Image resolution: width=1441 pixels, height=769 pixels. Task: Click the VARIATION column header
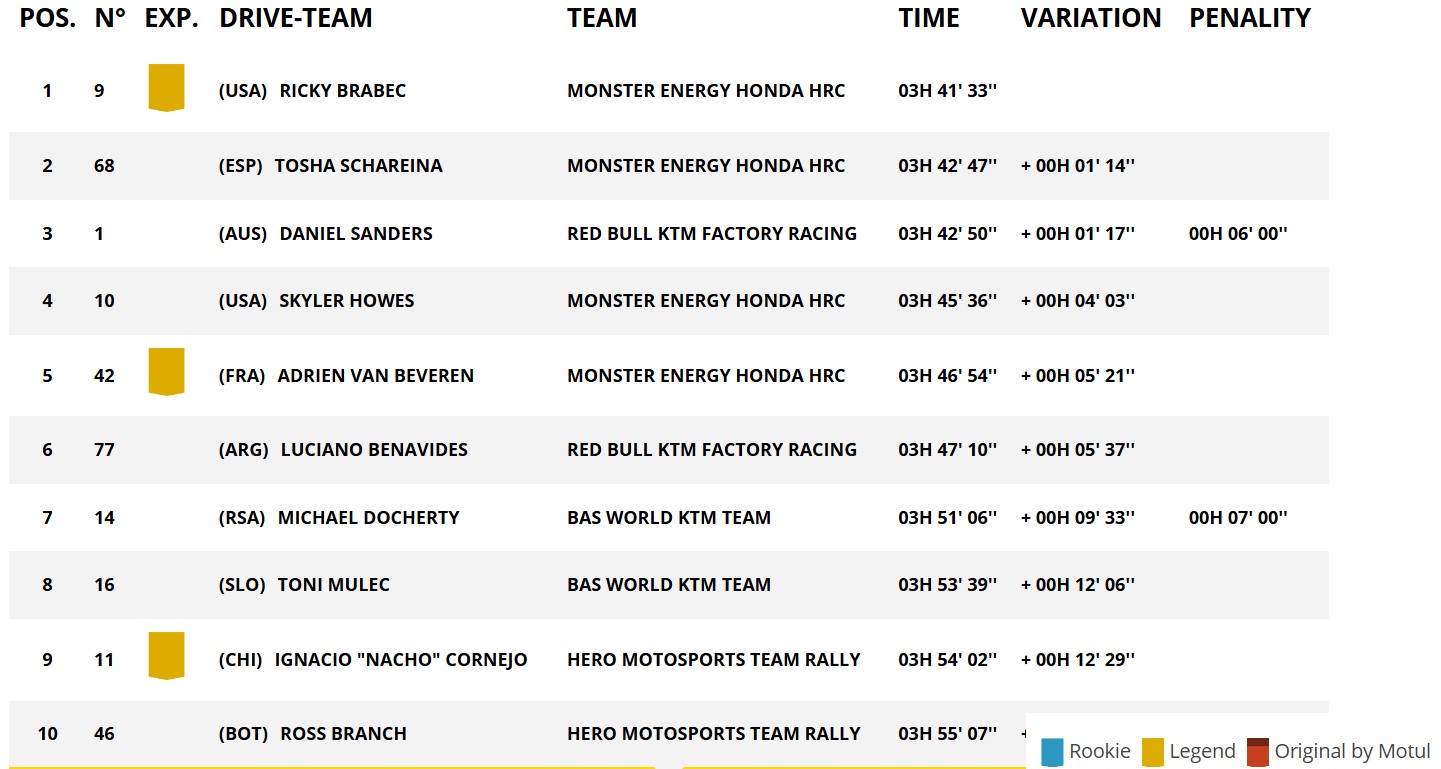[1090, 18]
